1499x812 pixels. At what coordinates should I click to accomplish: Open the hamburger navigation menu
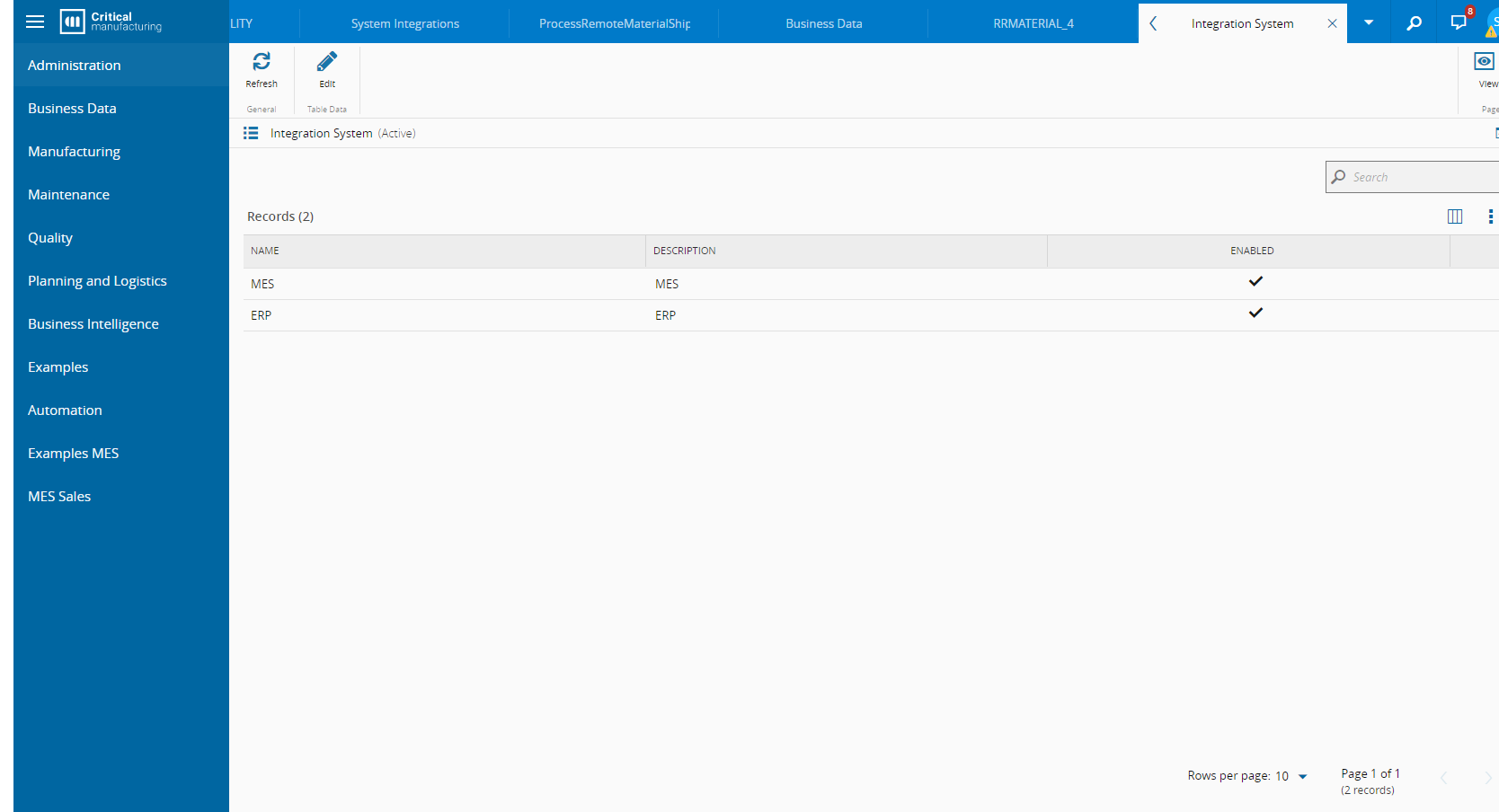35,22
